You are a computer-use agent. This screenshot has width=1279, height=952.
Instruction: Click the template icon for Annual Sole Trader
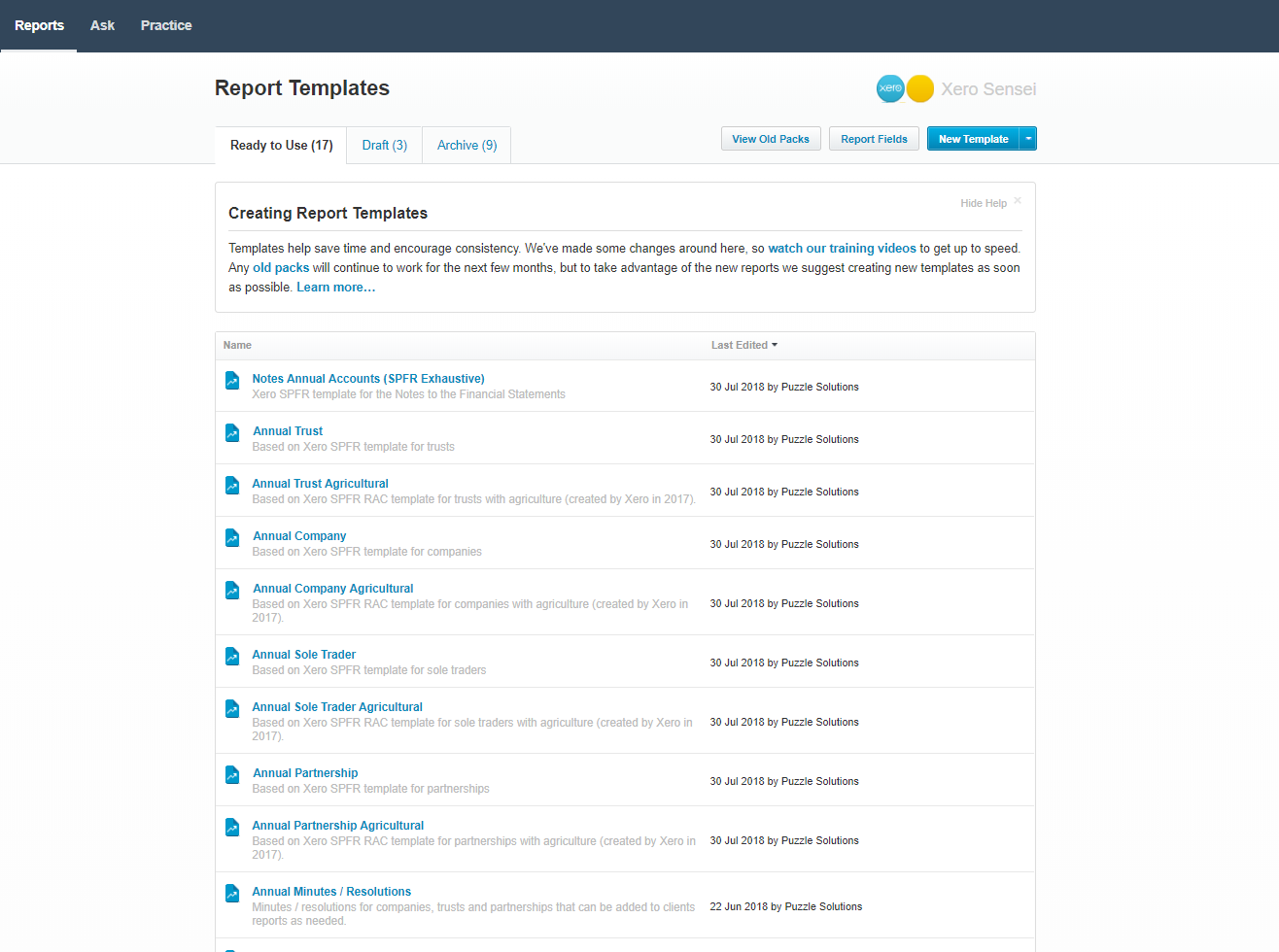click(231, 656)
